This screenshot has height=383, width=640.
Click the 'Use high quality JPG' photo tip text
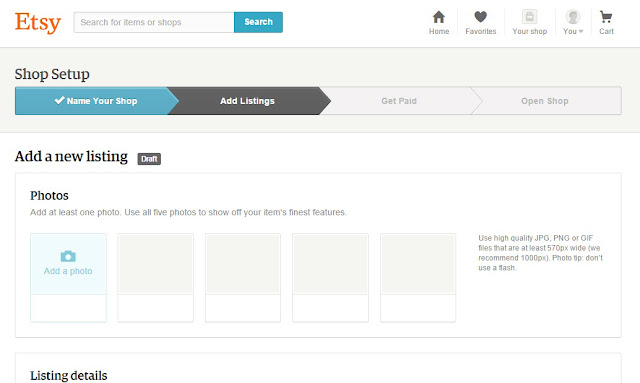[x=540, y=253]
